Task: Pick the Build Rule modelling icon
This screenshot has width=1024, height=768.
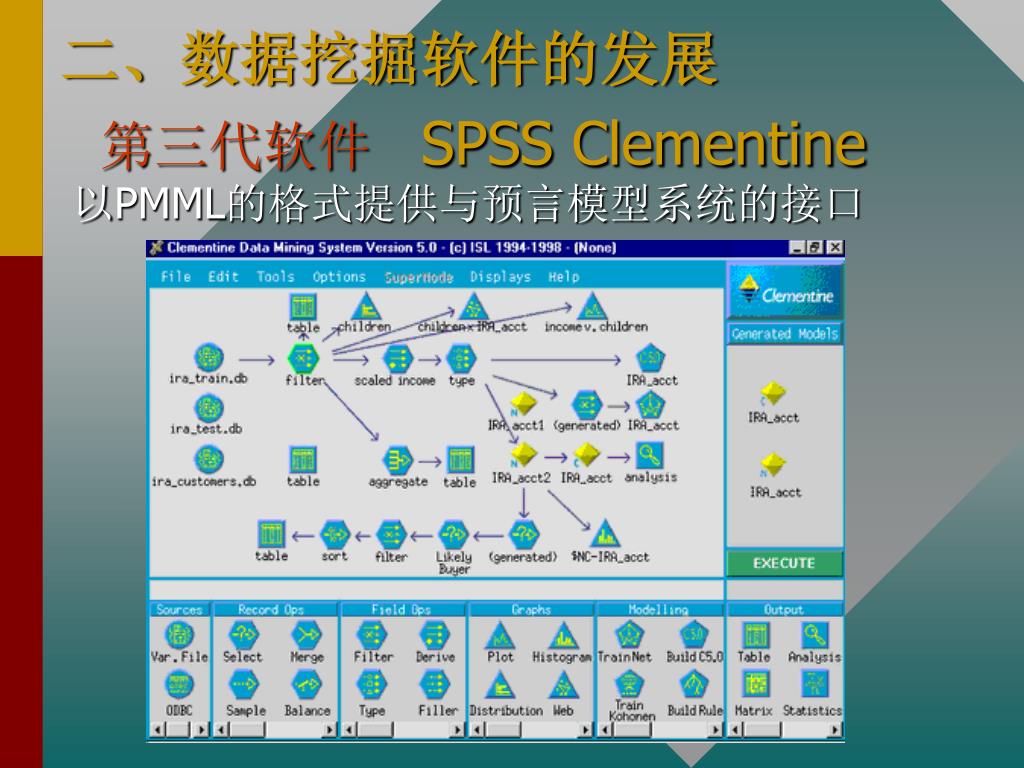Action: click(693, 685)
